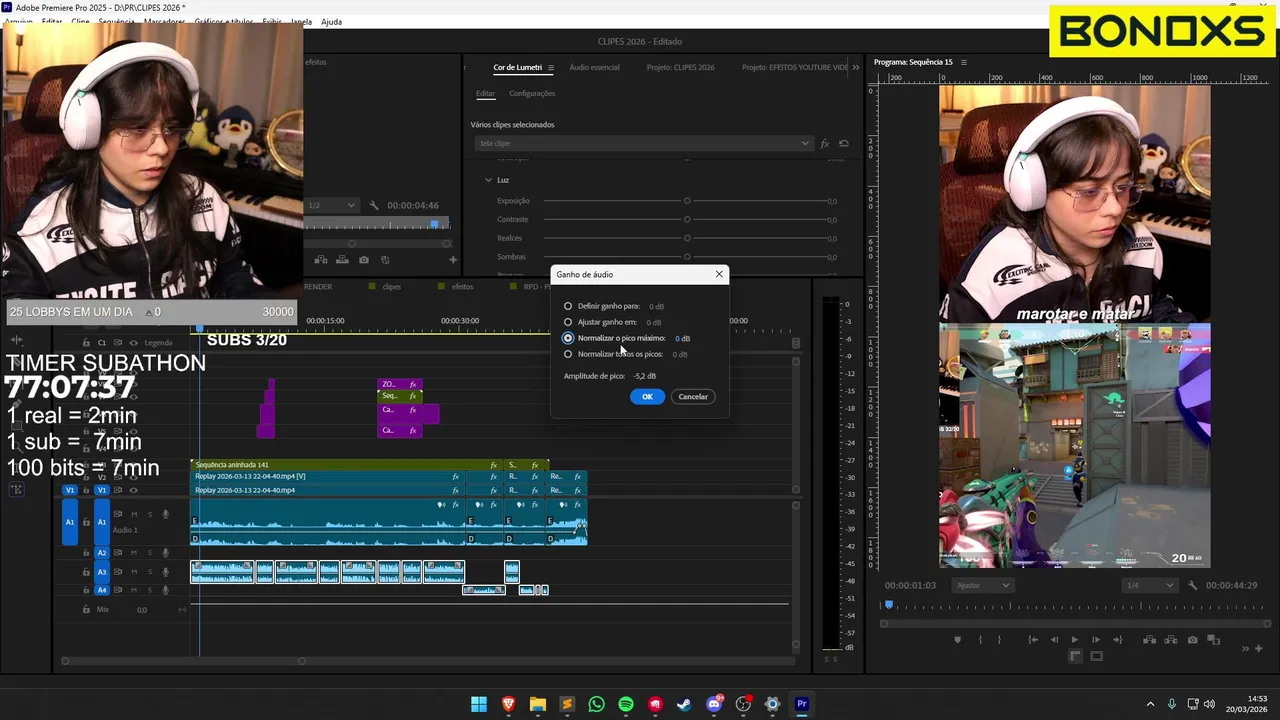Go to In point in program monitor
This screenshot has height=720, width=1280.
click(x=1033, y=640)
